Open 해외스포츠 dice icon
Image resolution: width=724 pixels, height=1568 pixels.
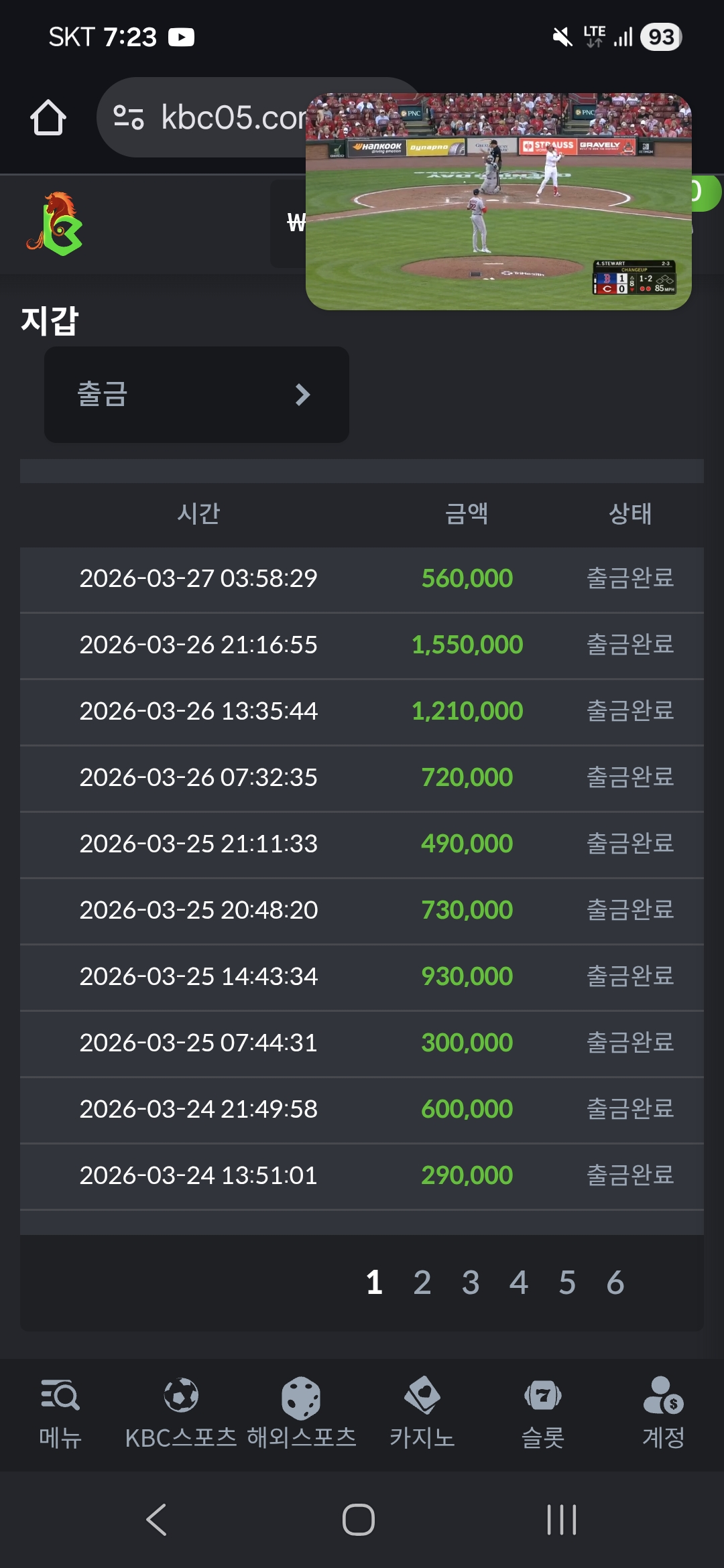coord(301,1398)
